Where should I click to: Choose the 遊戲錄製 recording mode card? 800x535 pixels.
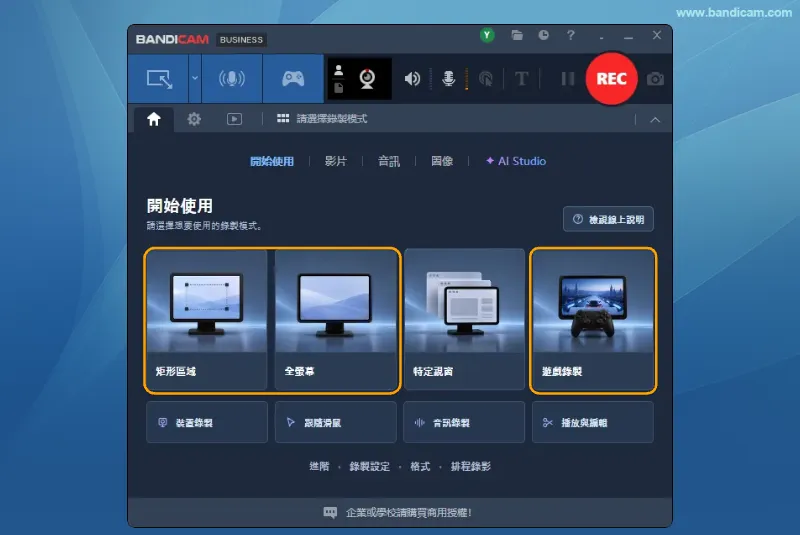(x=593, y=320)
